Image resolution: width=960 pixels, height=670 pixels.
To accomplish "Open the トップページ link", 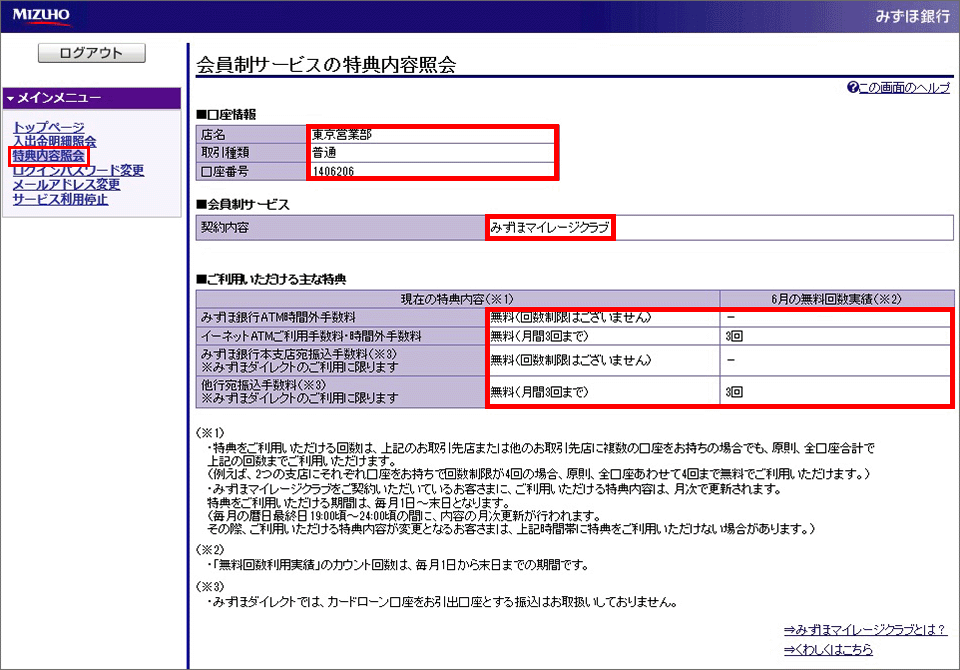I will coord(48,127).
